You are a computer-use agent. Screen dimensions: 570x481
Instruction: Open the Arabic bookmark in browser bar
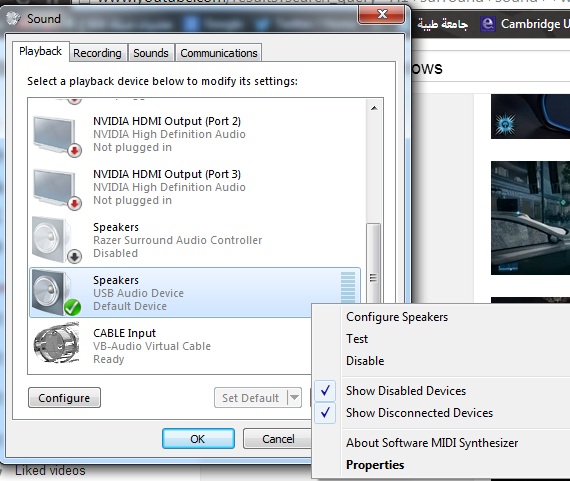click(x=442, y=24)
